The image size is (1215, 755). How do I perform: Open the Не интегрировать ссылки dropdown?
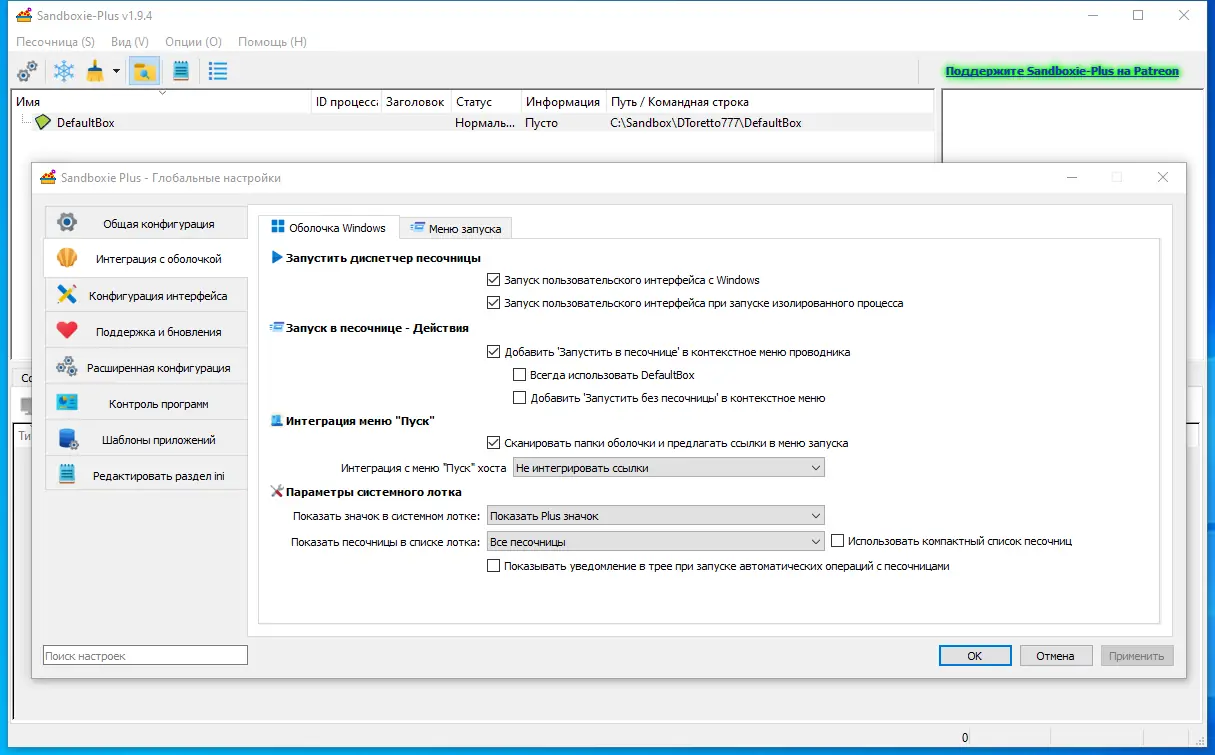coord(668,468)
